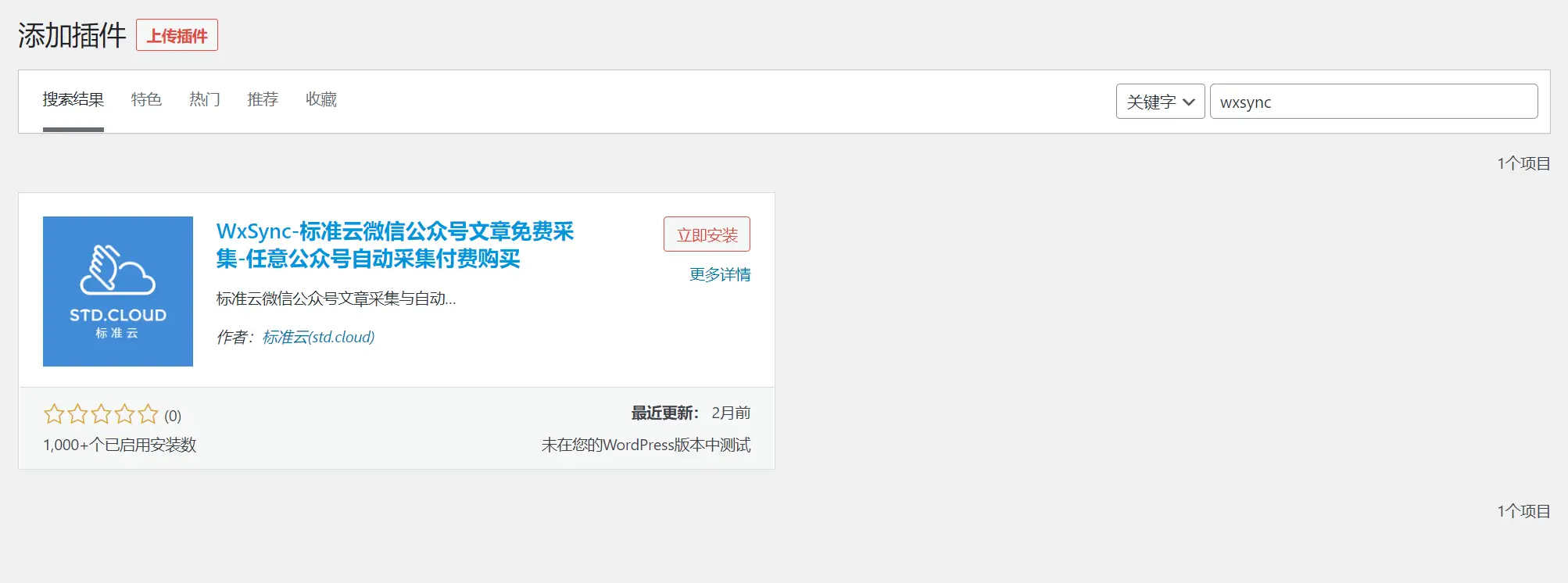
Task: Go to the 推荐 tab
Action: [263, 100]
